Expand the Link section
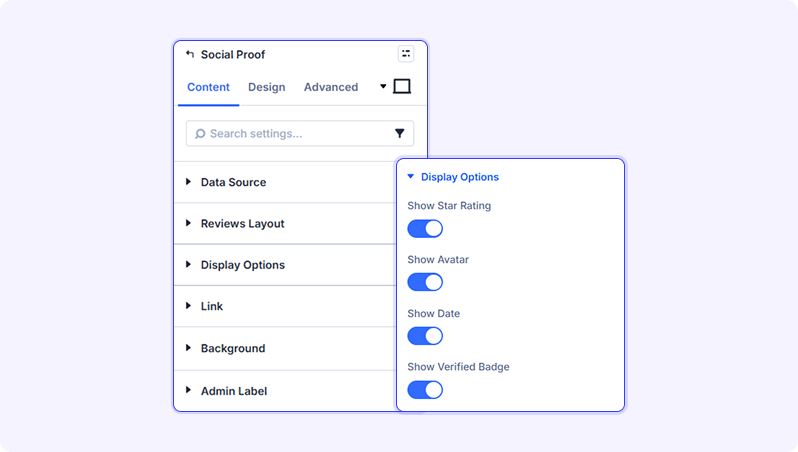 coord(285,306)
